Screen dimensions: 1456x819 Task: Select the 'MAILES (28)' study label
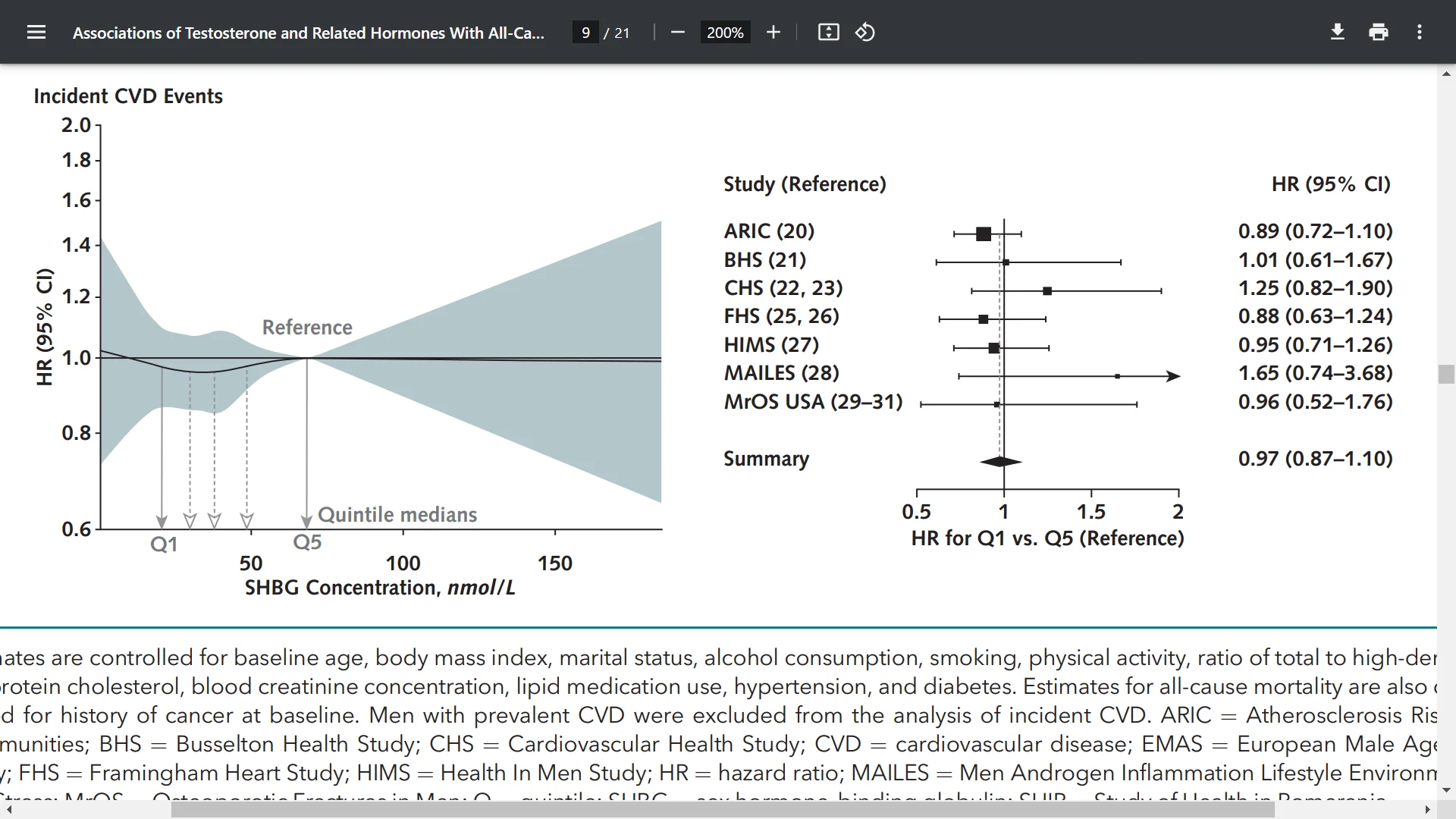pos(781,373)
